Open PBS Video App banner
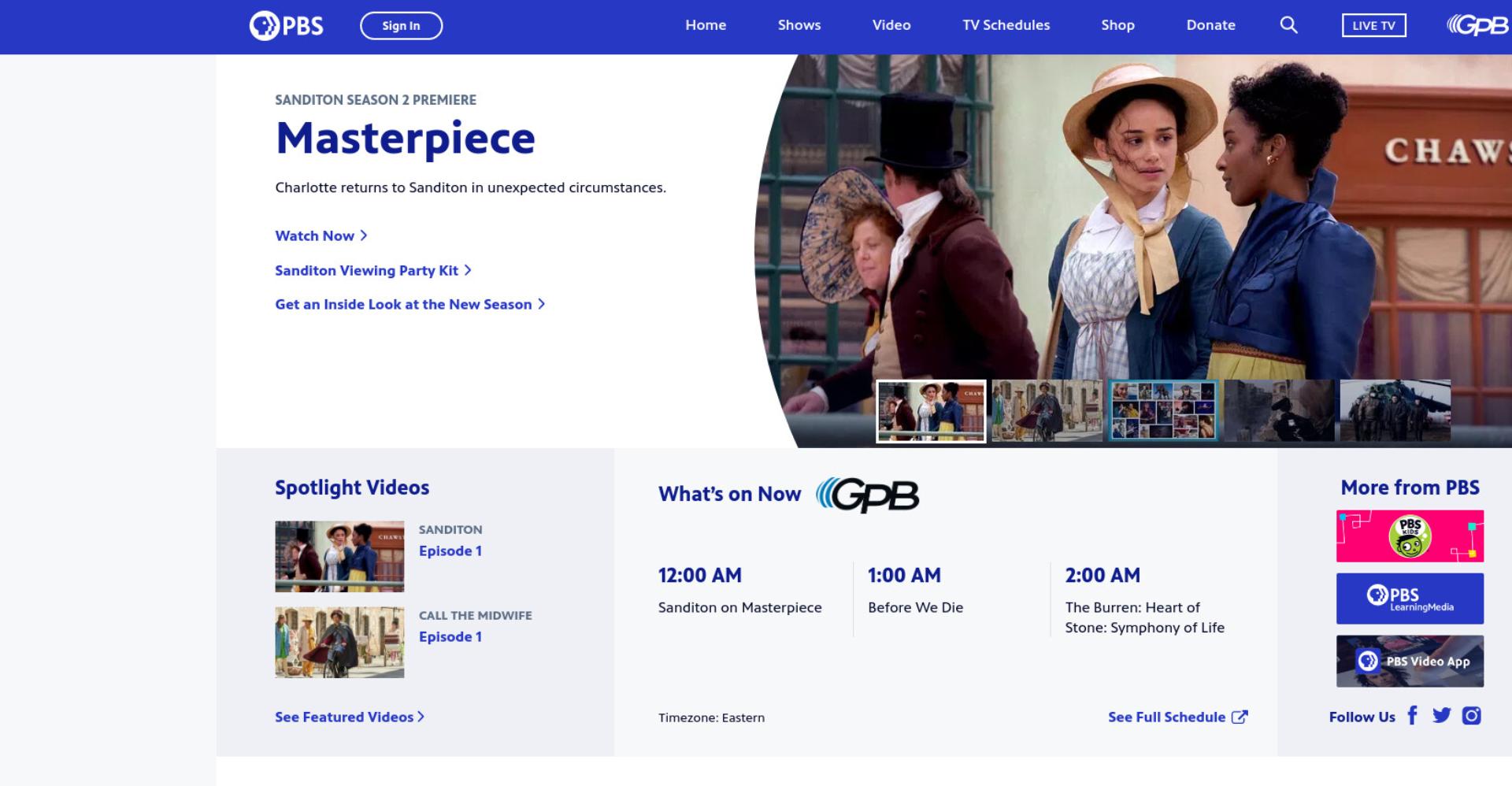This screenshot has height=786, width=1512. coord(1410,662)
